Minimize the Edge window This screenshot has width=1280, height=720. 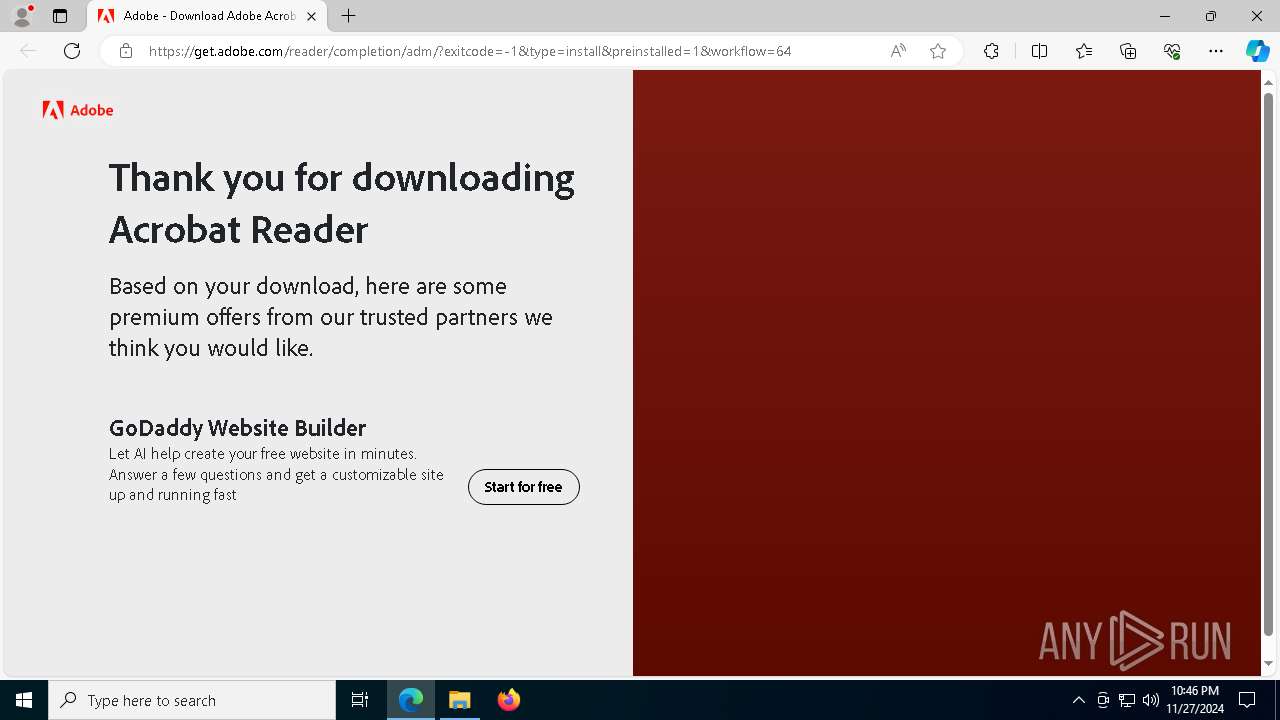tap(1165, 16)
